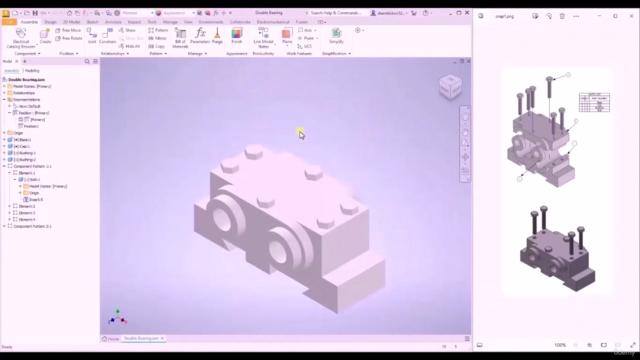Click the delete trash icon in image viewer
Image resolution: width=640 pixels, height=360 pixels.
pos(562,16)
